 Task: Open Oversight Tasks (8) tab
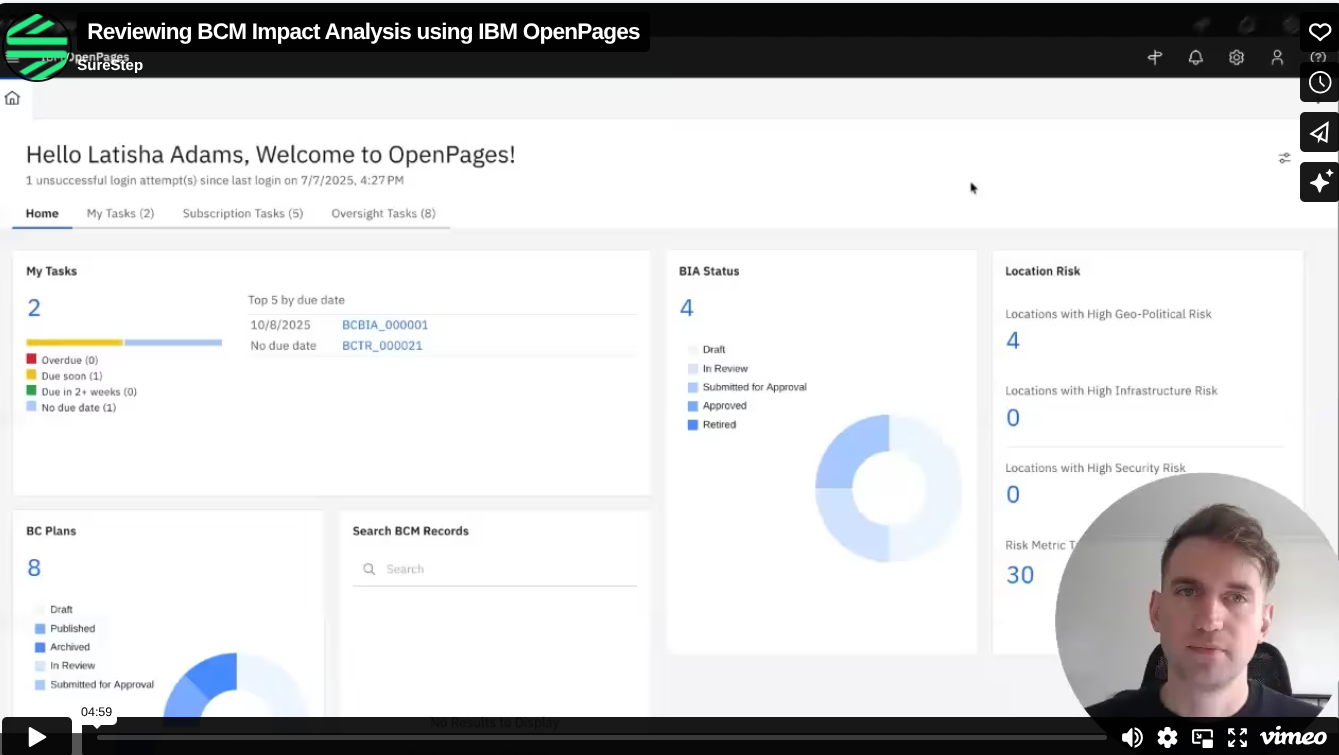tap(383, 213)
